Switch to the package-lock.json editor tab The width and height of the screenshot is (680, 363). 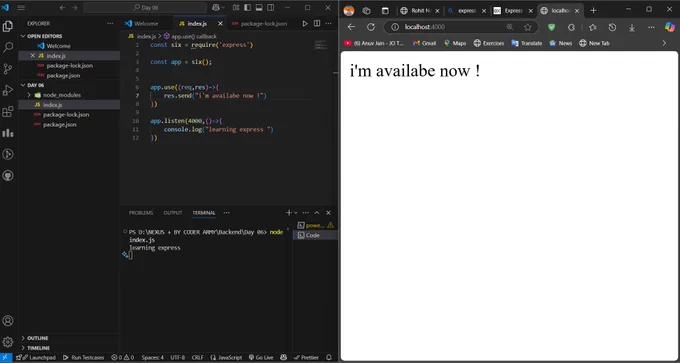(x=260, y=23)
